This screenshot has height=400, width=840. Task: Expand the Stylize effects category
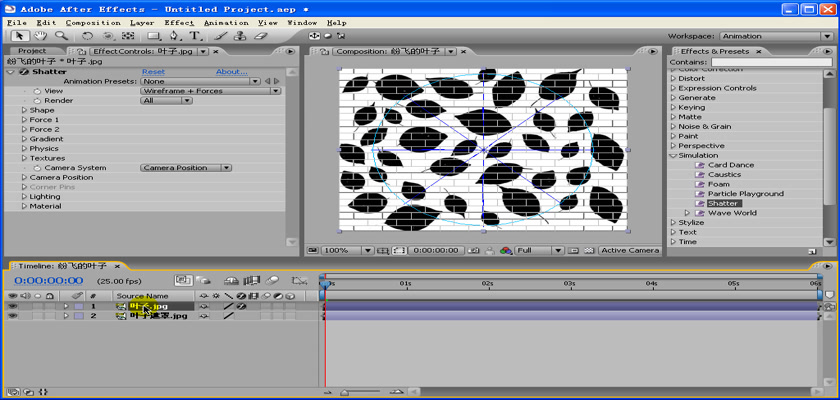pos(673,222)
